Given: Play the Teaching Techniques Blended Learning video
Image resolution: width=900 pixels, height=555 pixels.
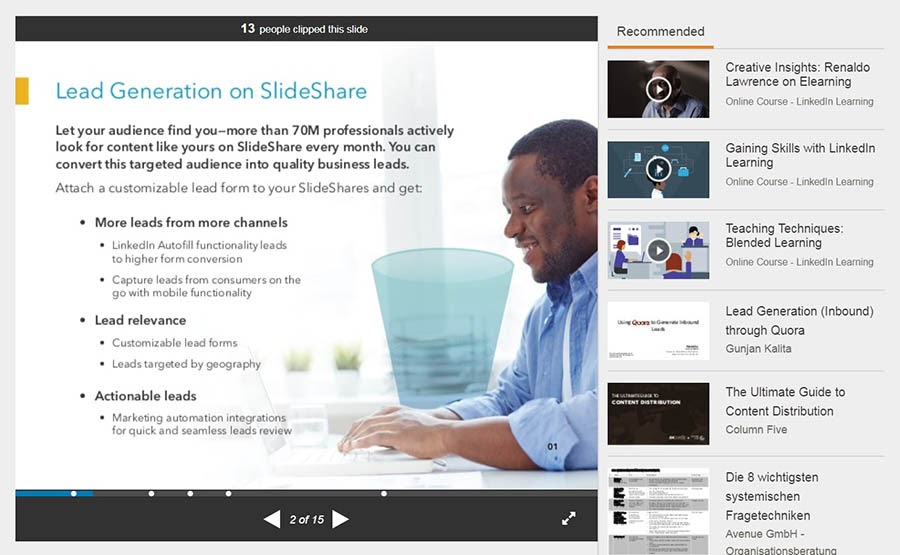Looking at the screenshot, I should pos(658,250).
